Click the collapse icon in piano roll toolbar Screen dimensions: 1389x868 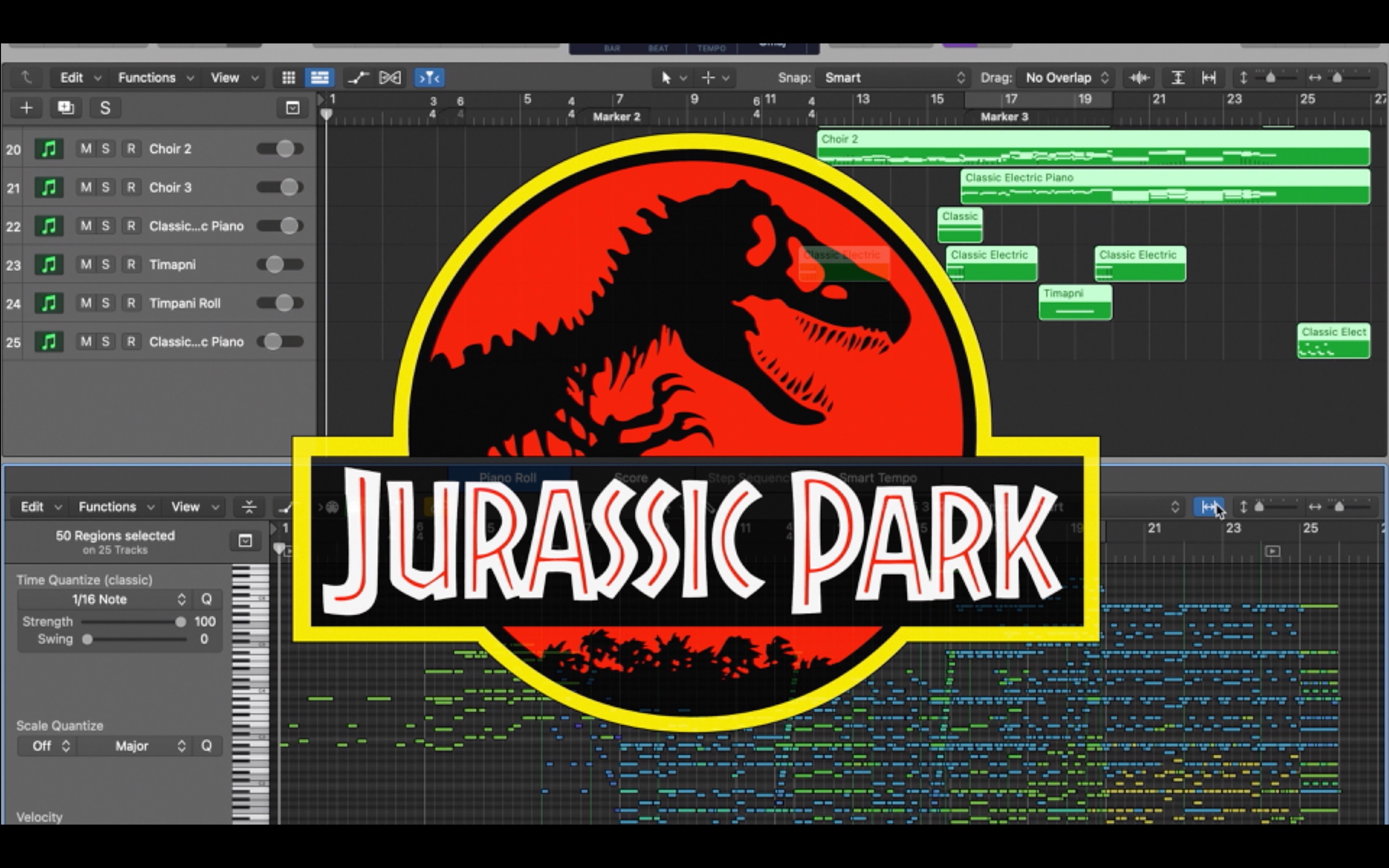pyautogui.click(x=248, y=507)
